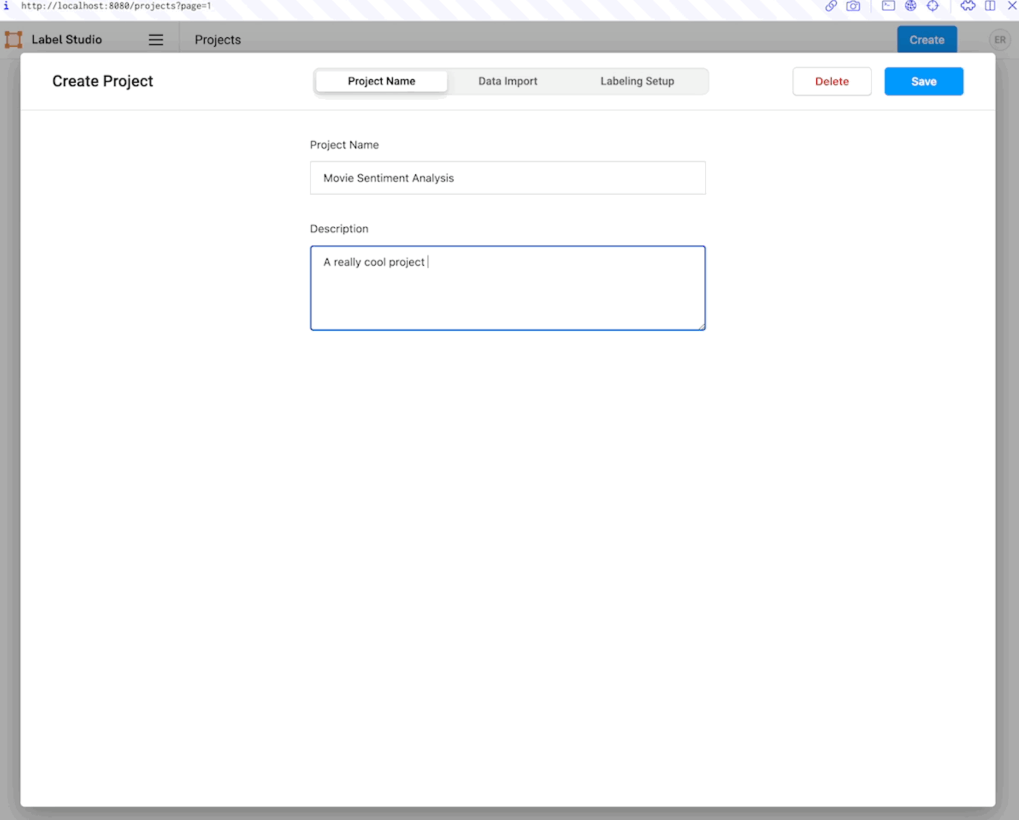
Task: Switch to the Data Import tab
Action: point(507,81)
